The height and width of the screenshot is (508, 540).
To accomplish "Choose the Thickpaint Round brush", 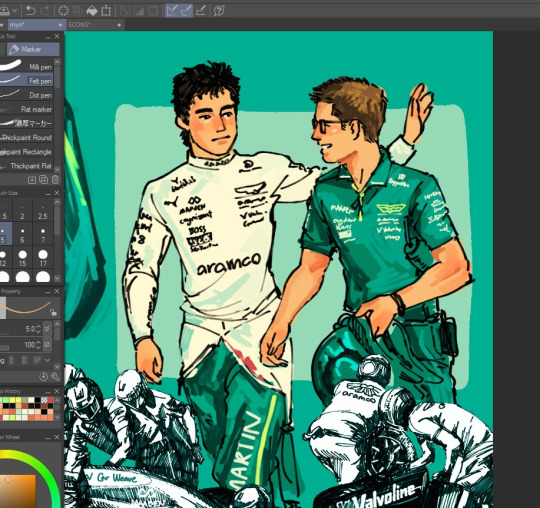I will point(27,137).
